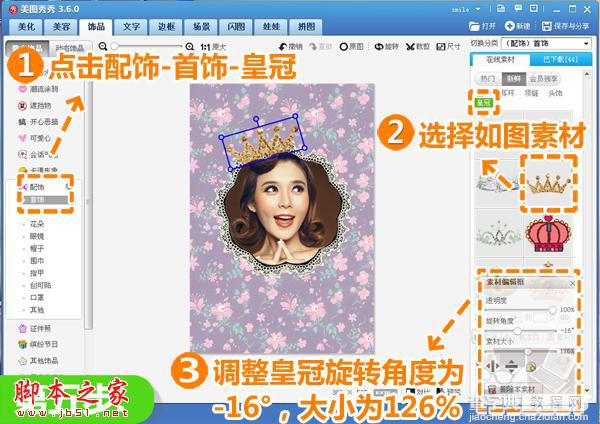Image resolution: width=600 pixels, height=424 pixels.
Task: Click the material panel scrollbar down arrow
Action: tap(587, 390)
